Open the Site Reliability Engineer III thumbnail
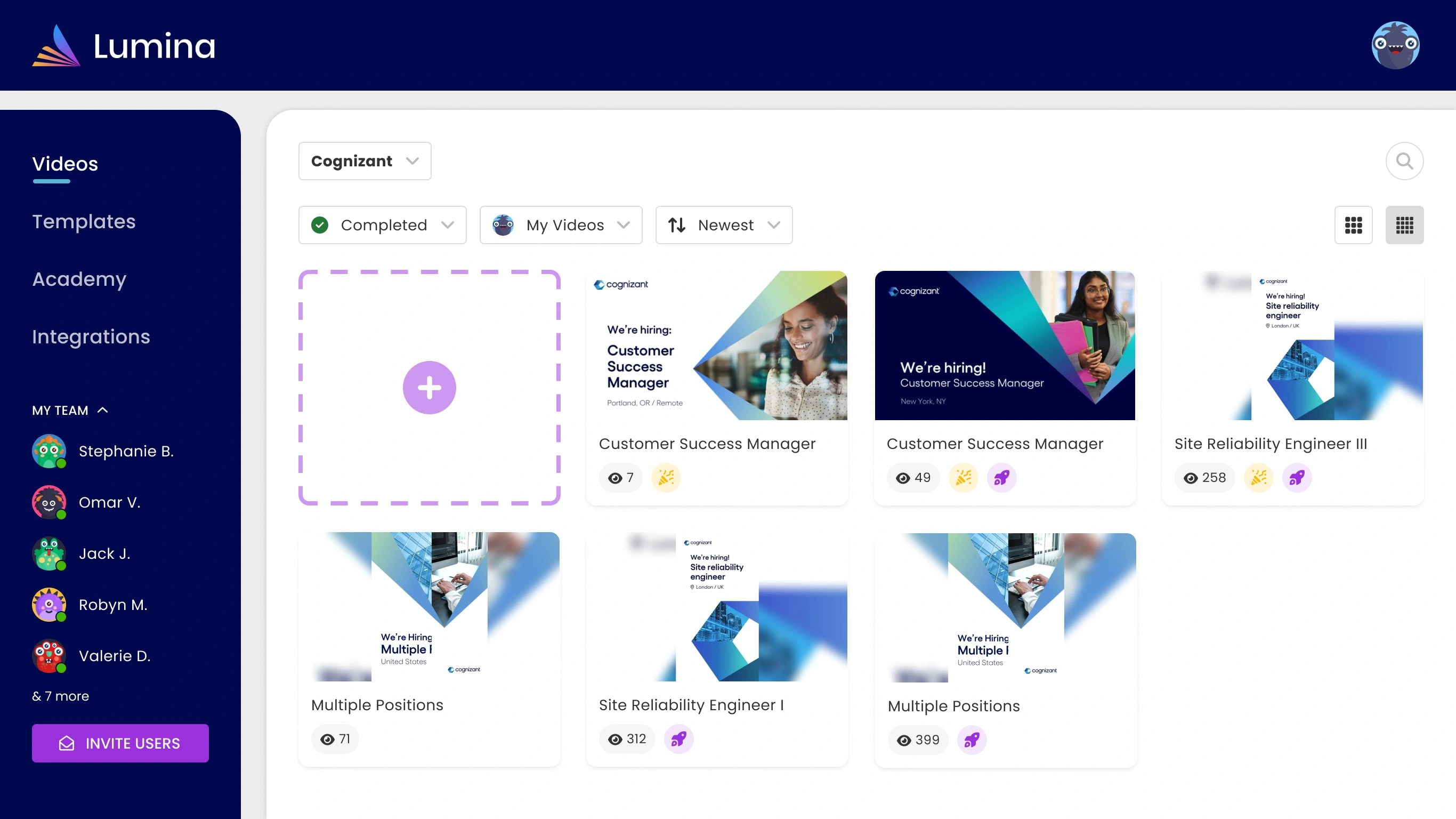The height and width of the screenshot is (819, 1456). tap(1292, 346)
